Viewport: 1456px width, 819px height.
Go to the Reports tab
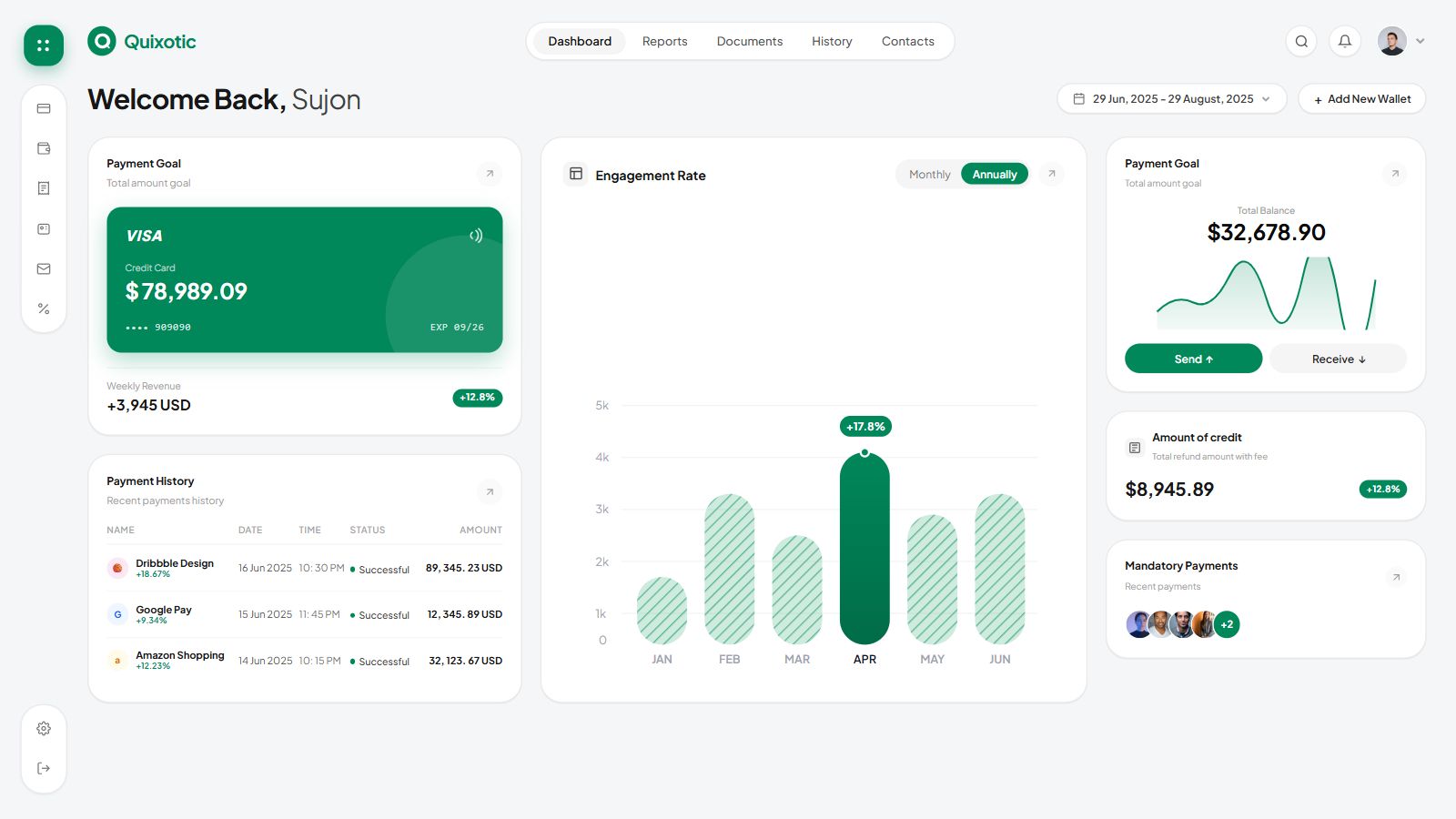click(x=664, y=41)
